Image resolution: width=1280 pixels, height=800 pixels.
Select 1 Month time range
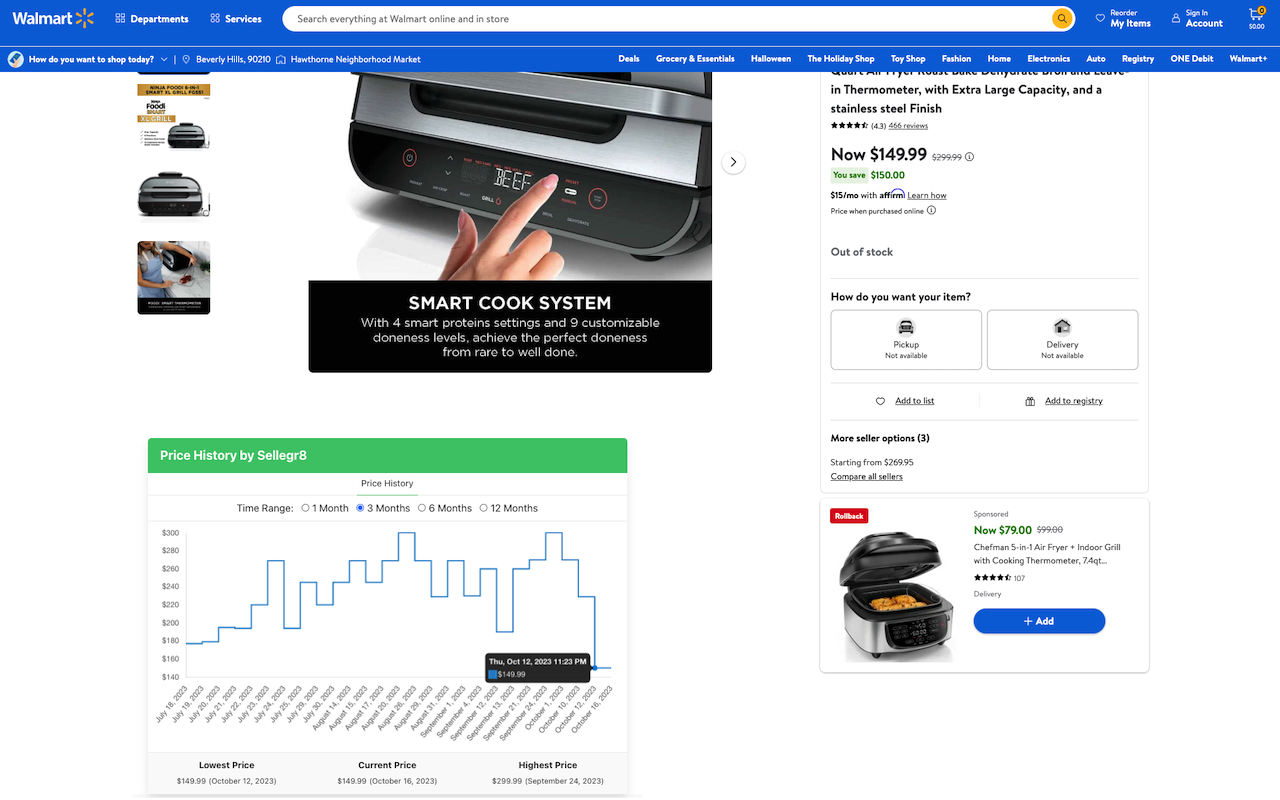306,508
